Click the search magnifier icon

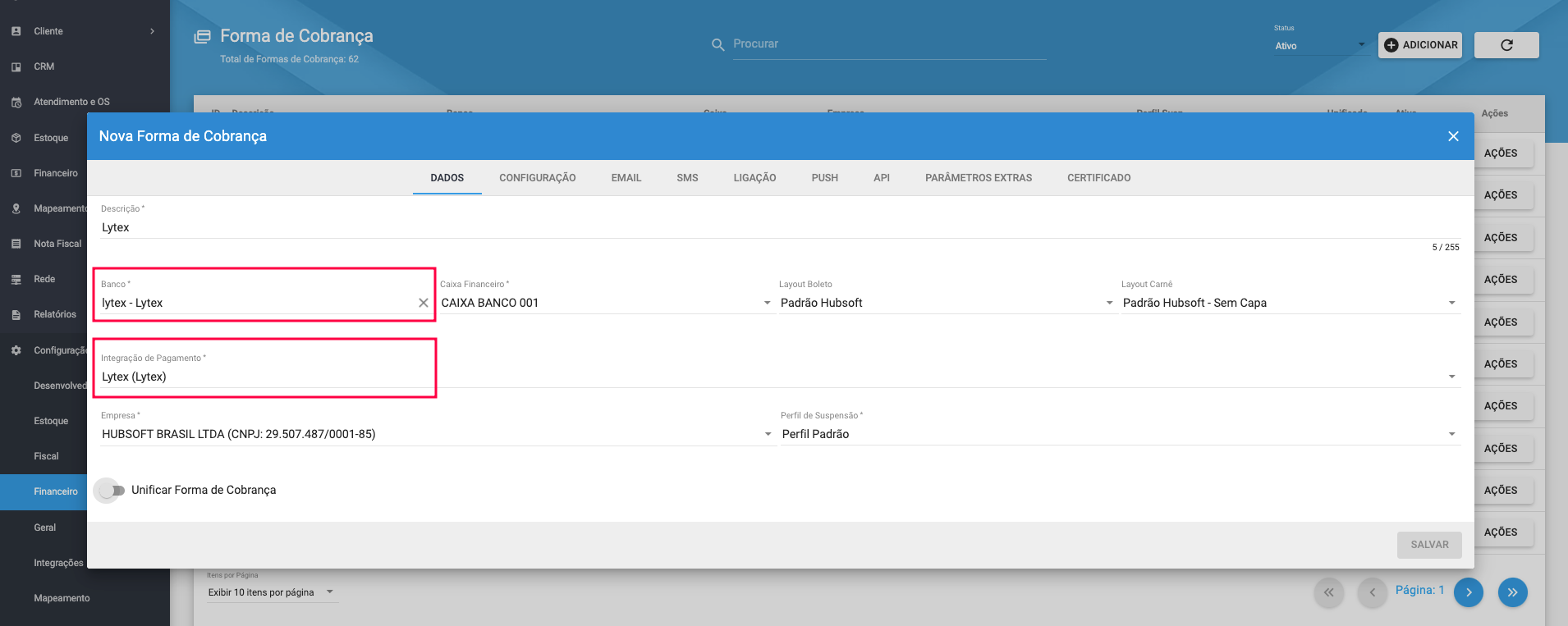tap(718, 44)
